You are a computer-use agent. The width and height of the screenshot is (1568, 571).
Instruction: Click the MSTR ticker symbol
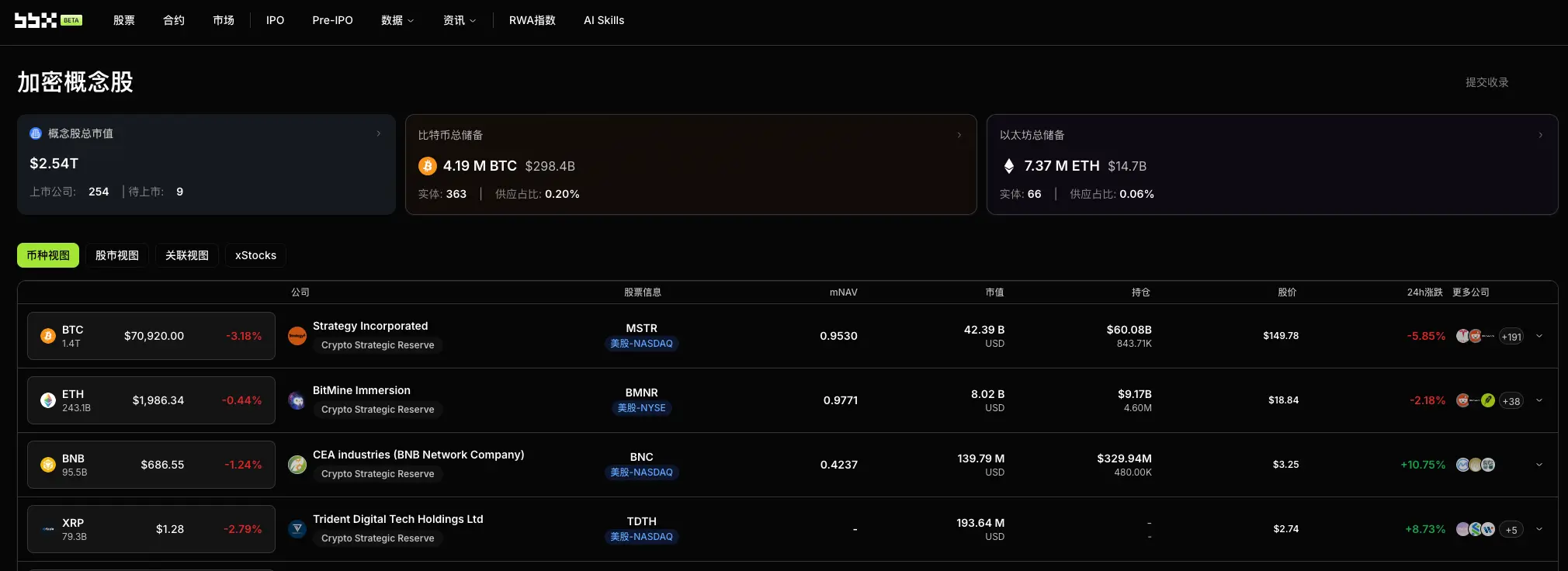coord(642,328)
